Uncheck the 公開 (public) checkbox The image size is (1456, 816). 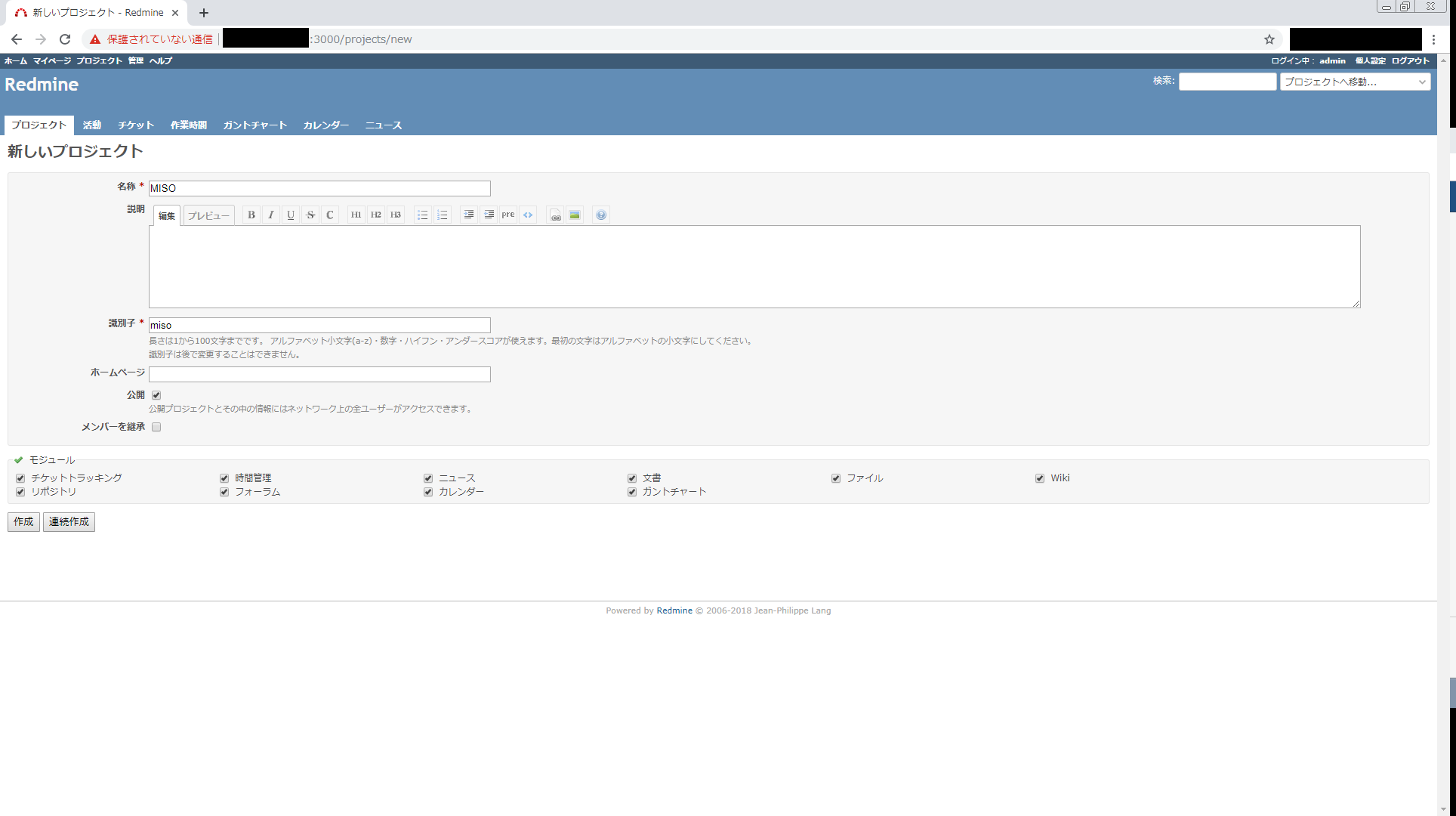[156, 395]
